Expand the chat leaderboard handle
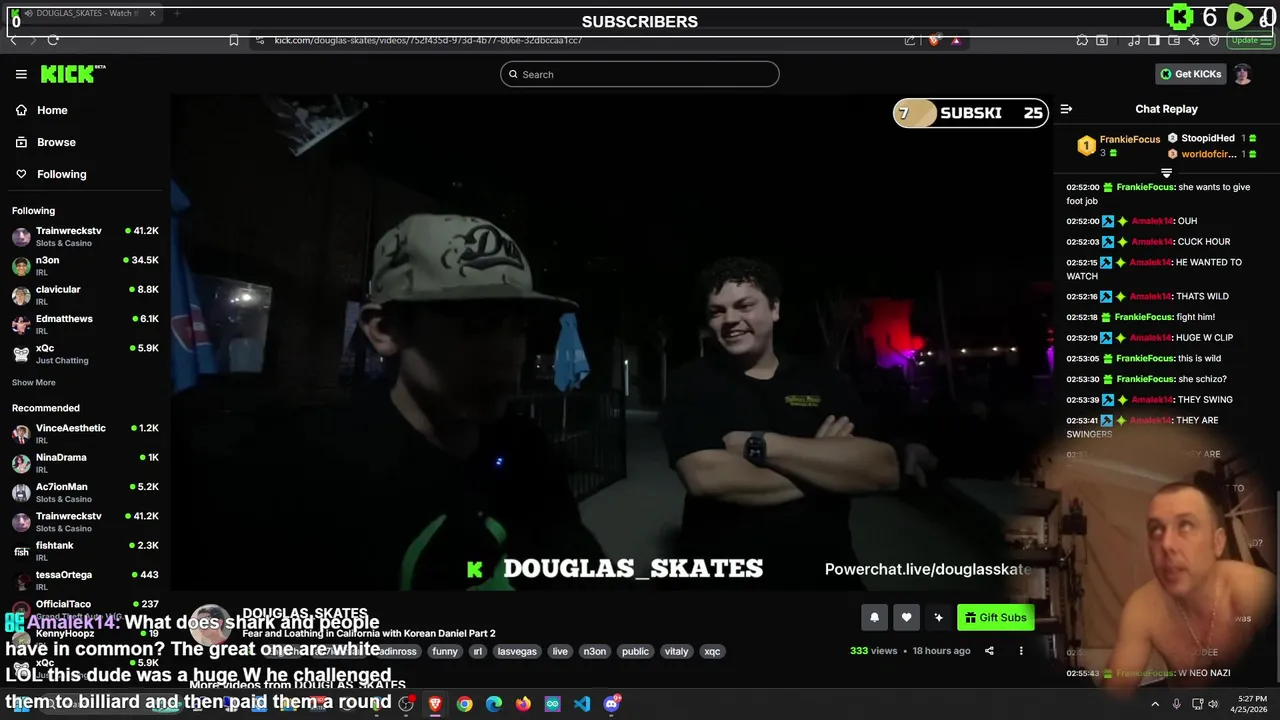1280x720 pixels. click(1166, 173)
